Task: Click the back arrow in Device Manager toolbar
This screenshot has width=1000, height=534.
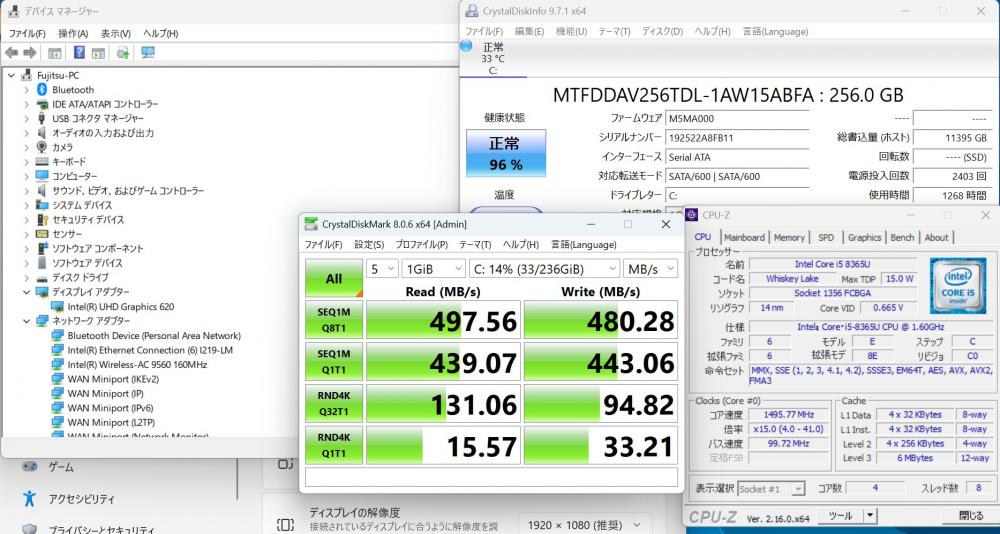Action: (11, 53)
